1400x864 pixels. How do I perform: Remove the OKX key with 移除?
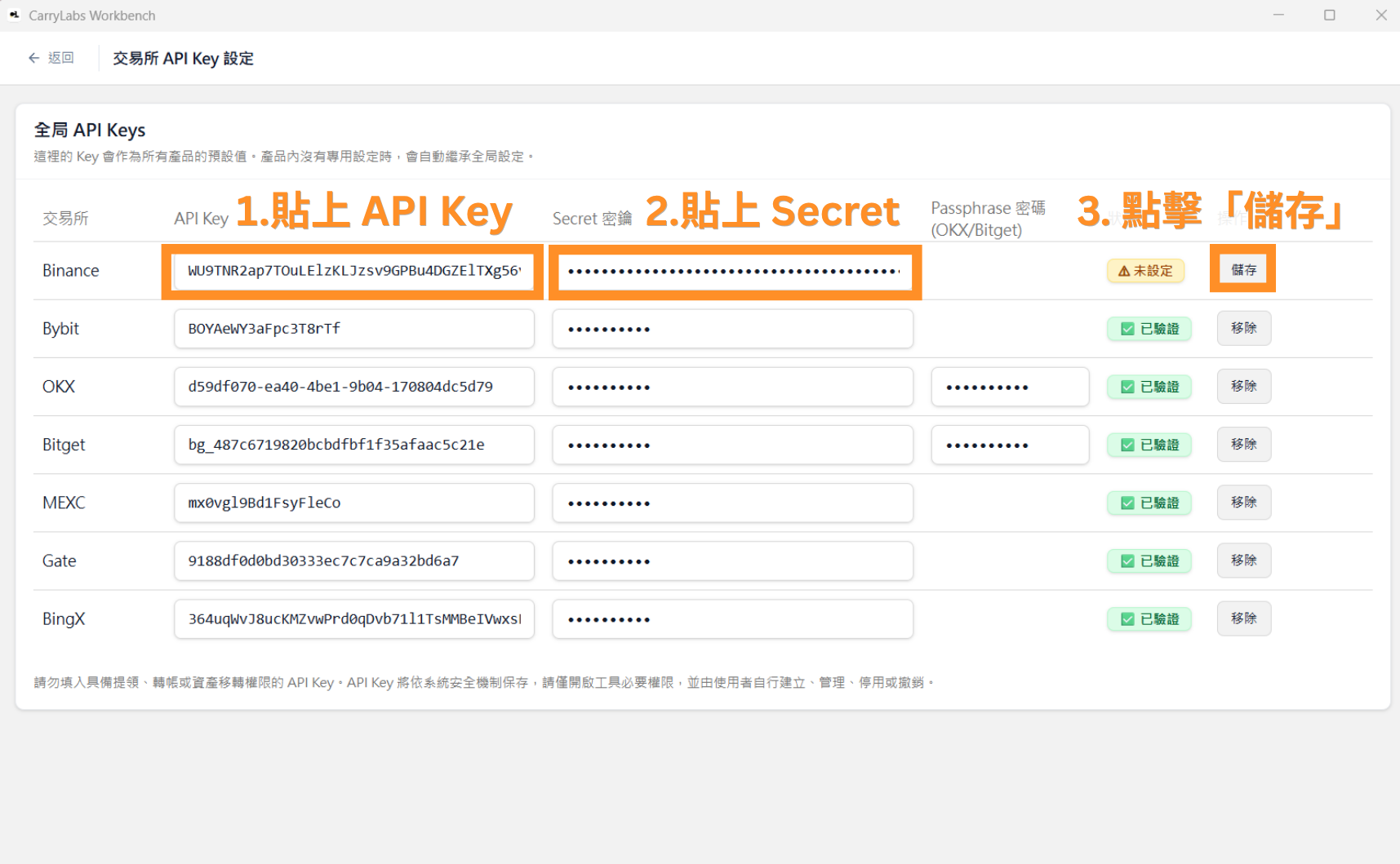point(1243,386)
